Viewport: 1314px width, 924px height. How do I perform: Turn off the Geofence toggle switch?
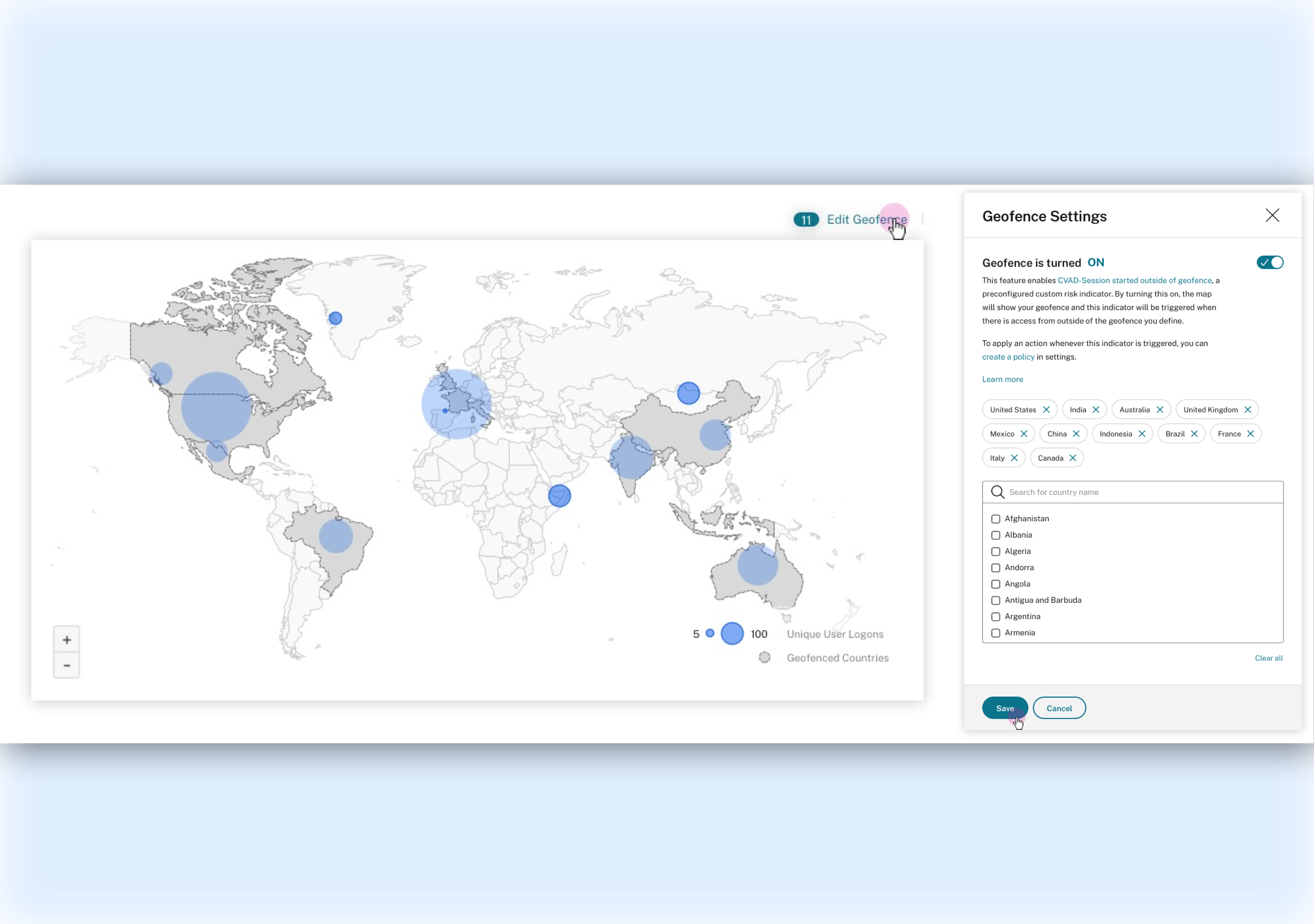pyautogui.click(x=1270, y=263)
